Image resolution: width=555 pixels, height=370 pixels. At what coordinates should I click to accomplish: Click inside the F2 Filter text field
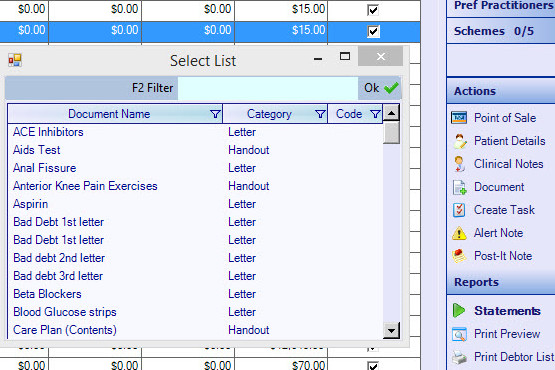[x=268, y=88]
